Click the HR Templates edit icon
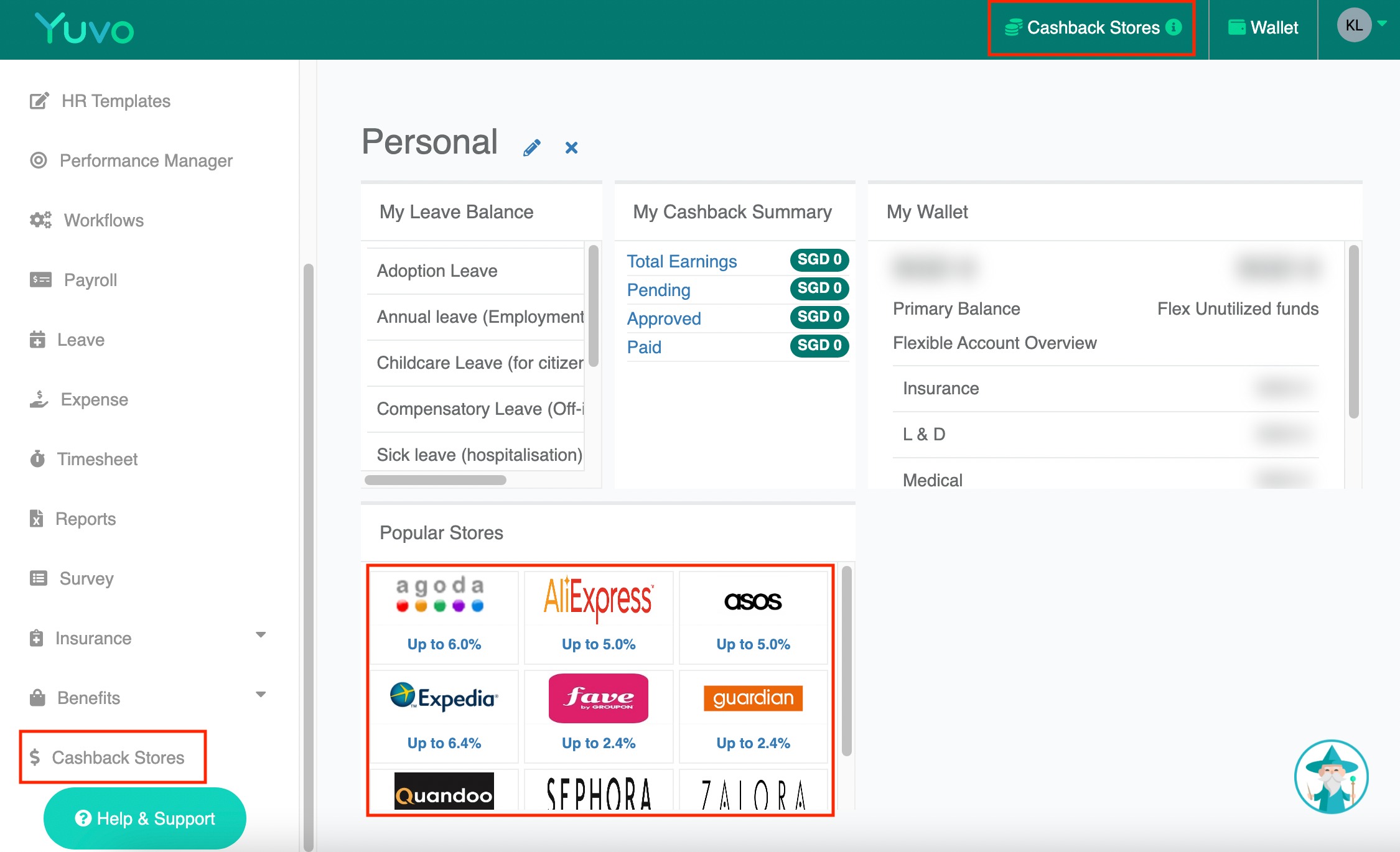This screenshot has height=852, width=1400. [x=39, y=101]
